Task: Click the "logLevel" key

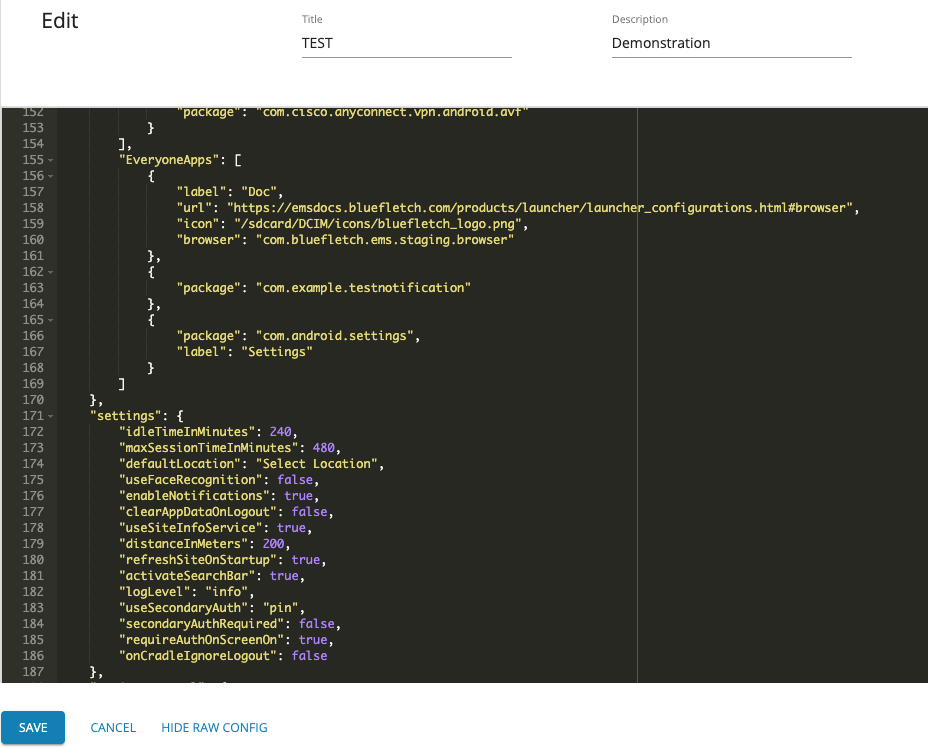Action: coord(154,591)
